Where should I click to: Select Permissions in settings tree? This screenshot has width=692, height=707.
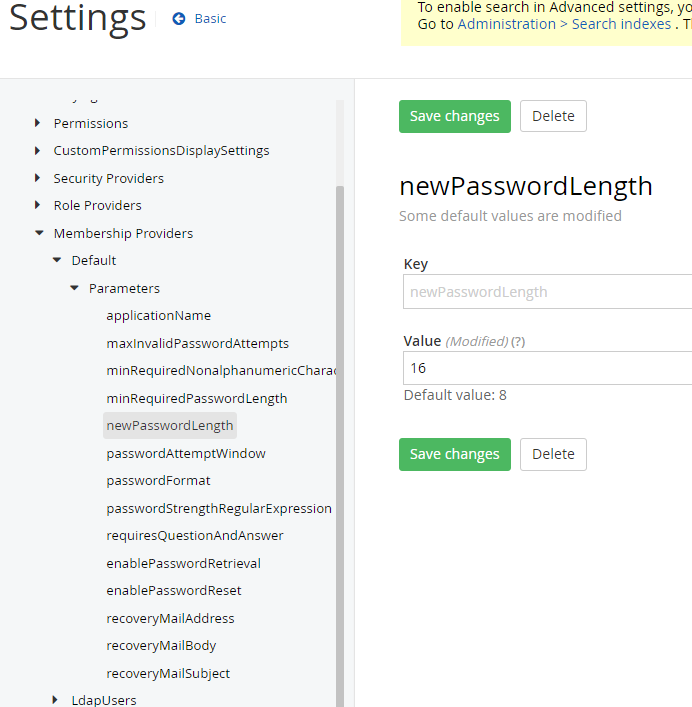(x=91, y=124)
